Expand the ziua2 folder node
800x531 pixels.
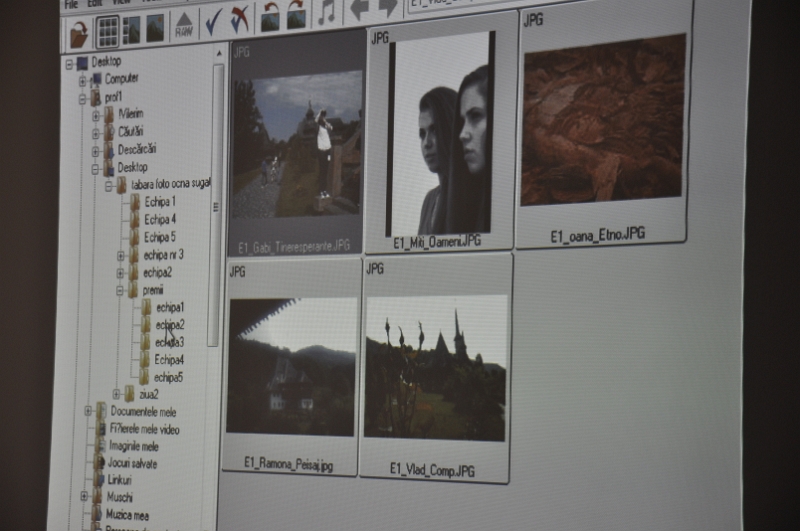coord(116,394)
